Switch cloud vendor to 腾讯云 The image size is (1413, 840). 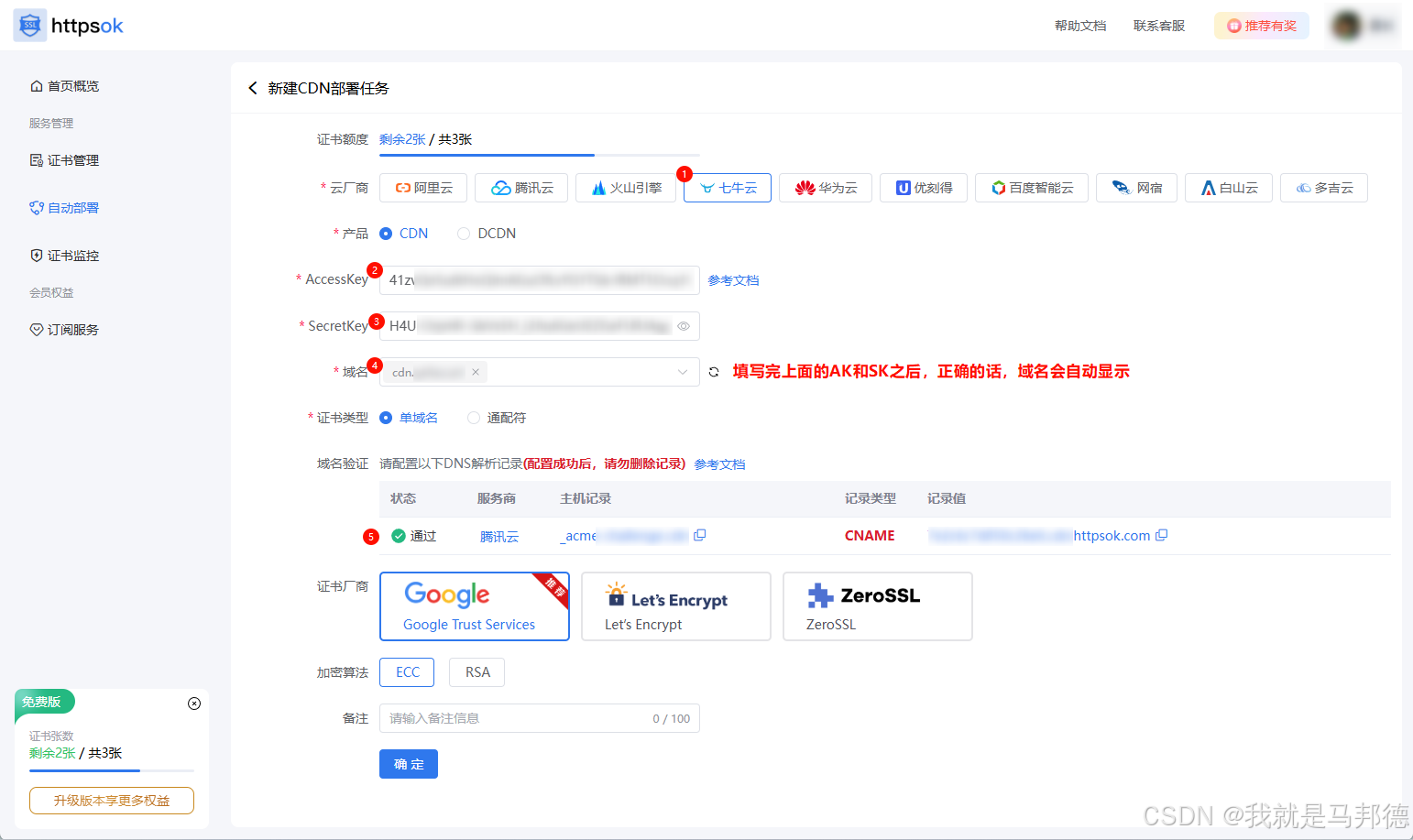tap(521, 187)
